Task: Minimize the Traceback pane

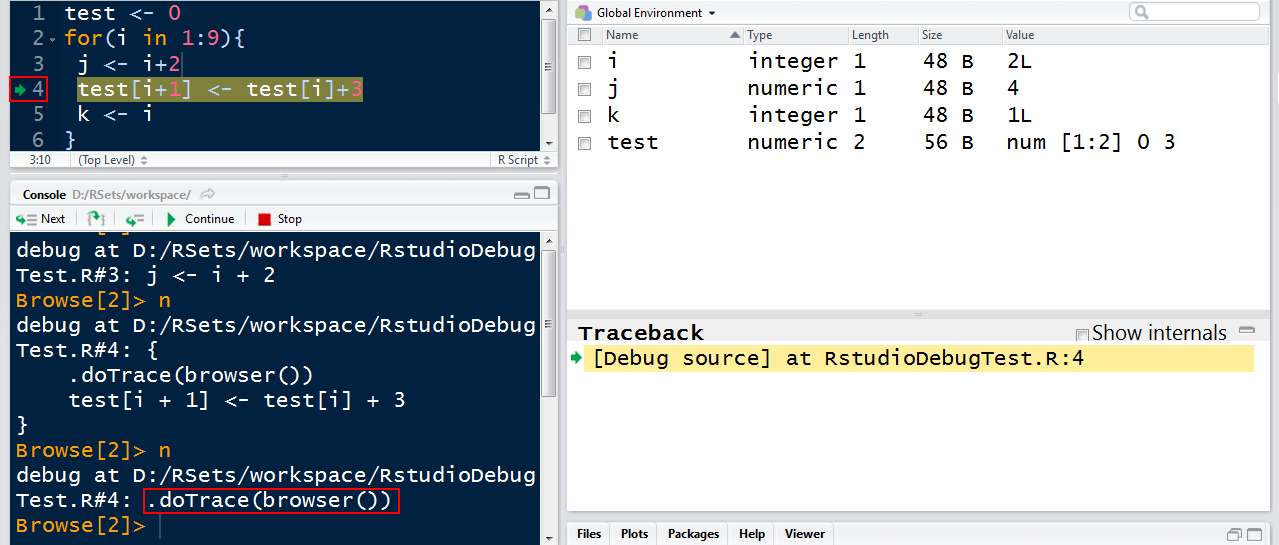Action: (1246, 330)
